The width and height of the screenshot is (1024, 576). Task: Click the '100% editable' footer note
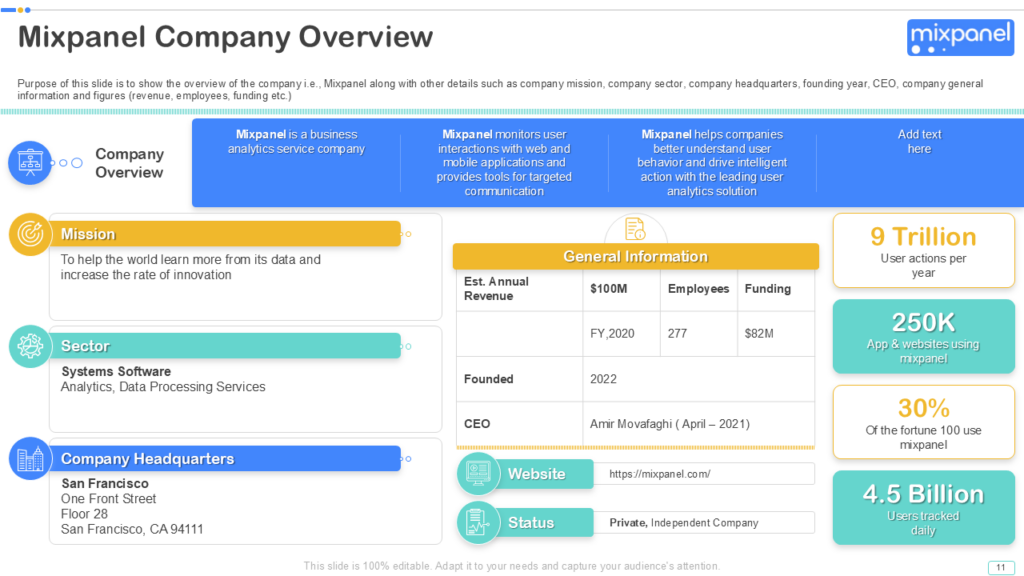(511, 566)
